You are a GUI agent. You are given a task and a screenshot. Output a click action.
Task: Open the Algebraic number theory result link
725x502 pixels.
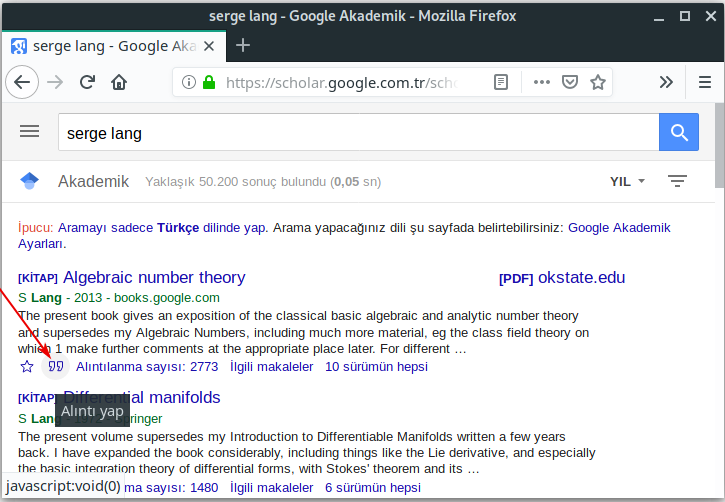click(154, 277)
